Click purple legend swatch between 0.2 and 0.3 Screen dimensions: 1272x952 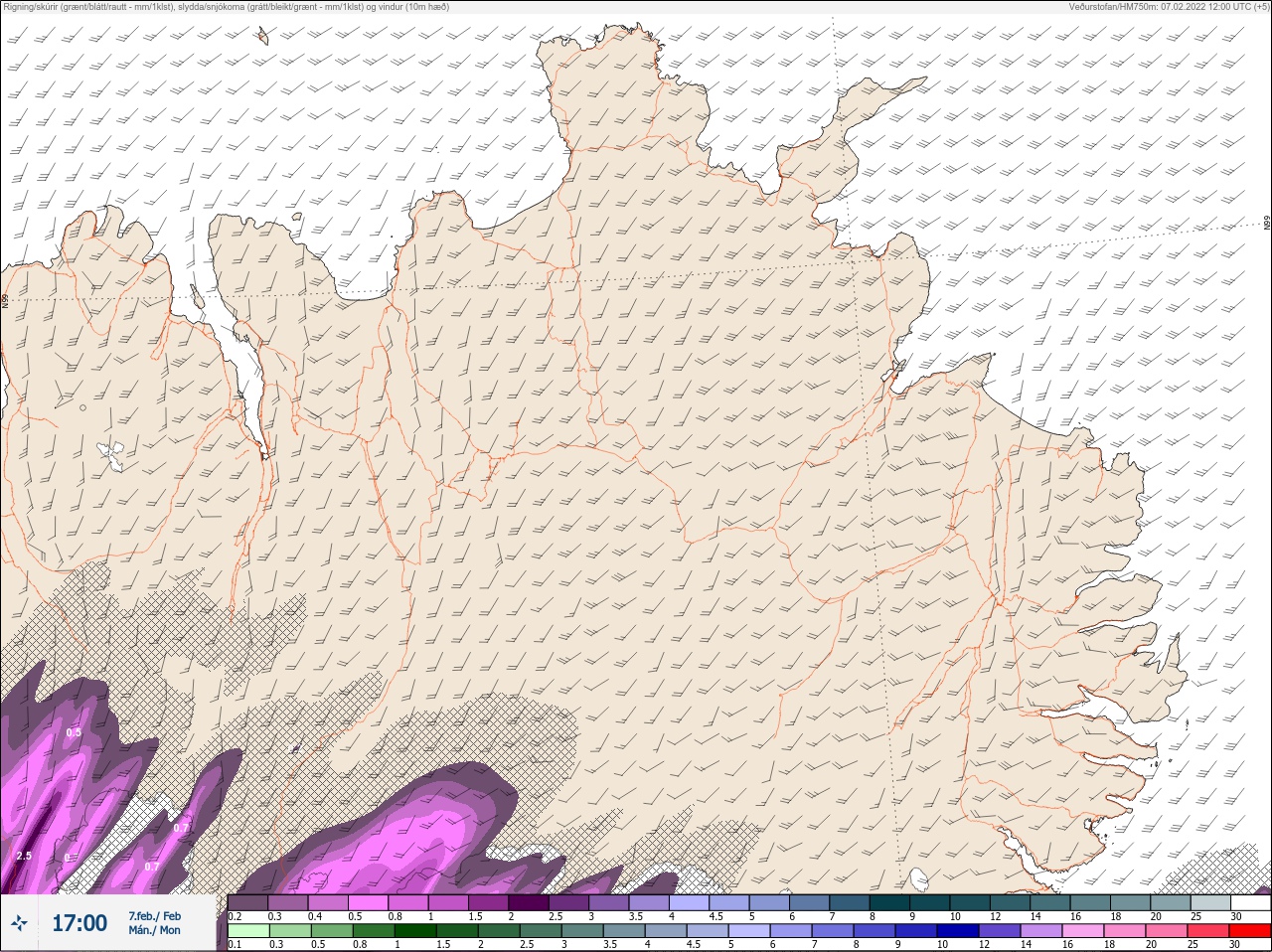[247, 902]
